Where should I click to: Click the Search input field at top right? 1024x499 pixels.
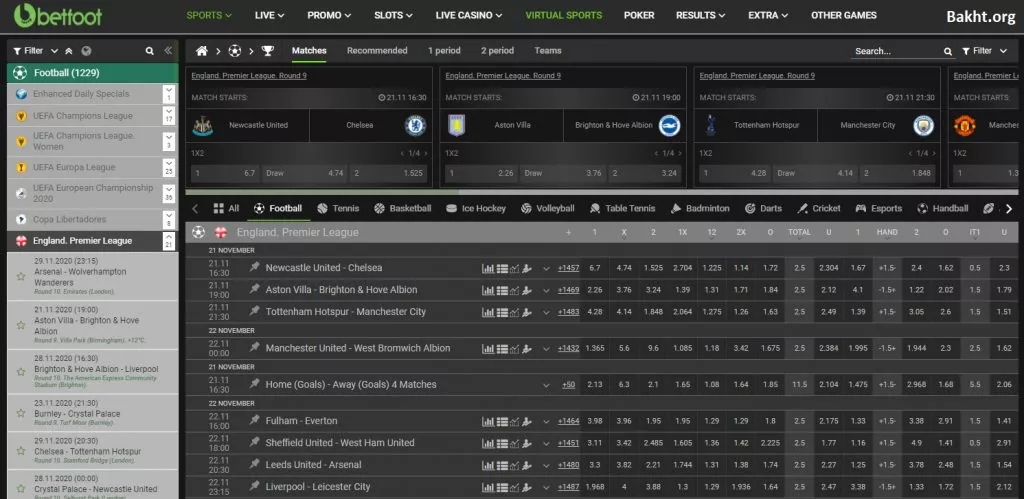(895, 51)
